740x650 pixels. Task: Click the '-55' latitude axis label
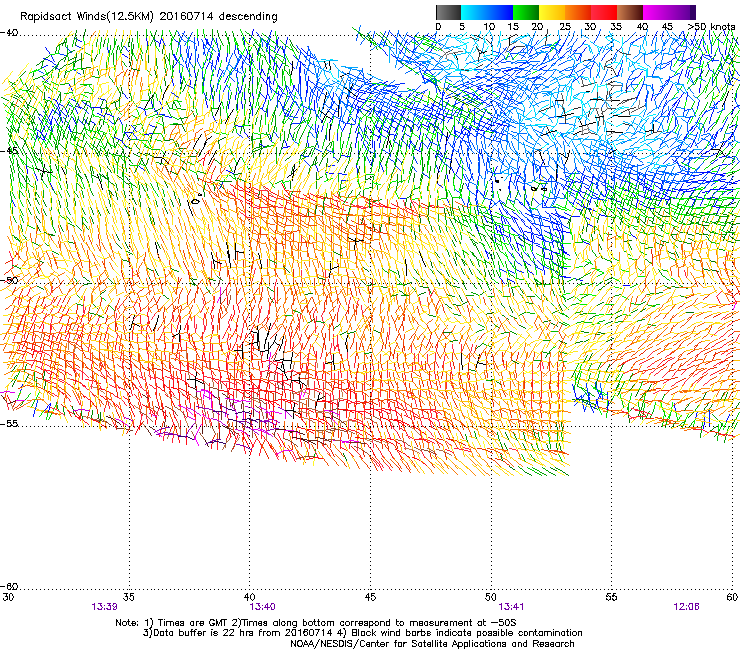9,423
